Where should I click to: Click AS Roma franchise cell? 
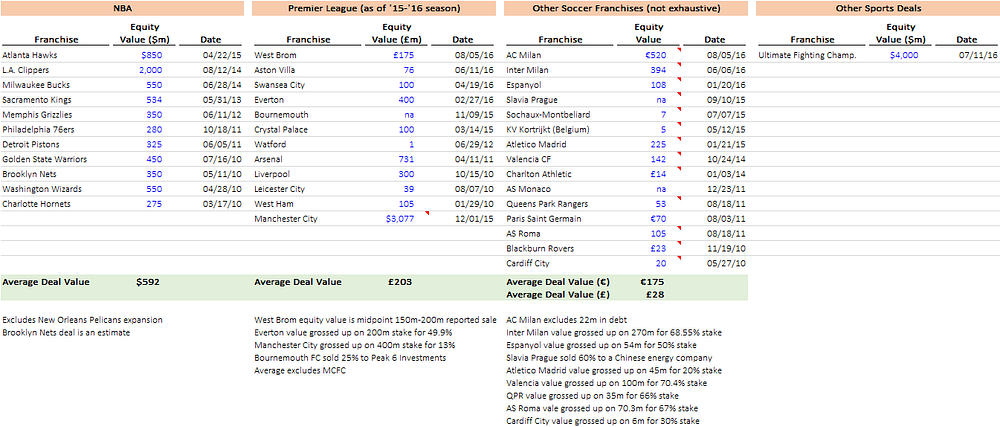click(522, 234)
